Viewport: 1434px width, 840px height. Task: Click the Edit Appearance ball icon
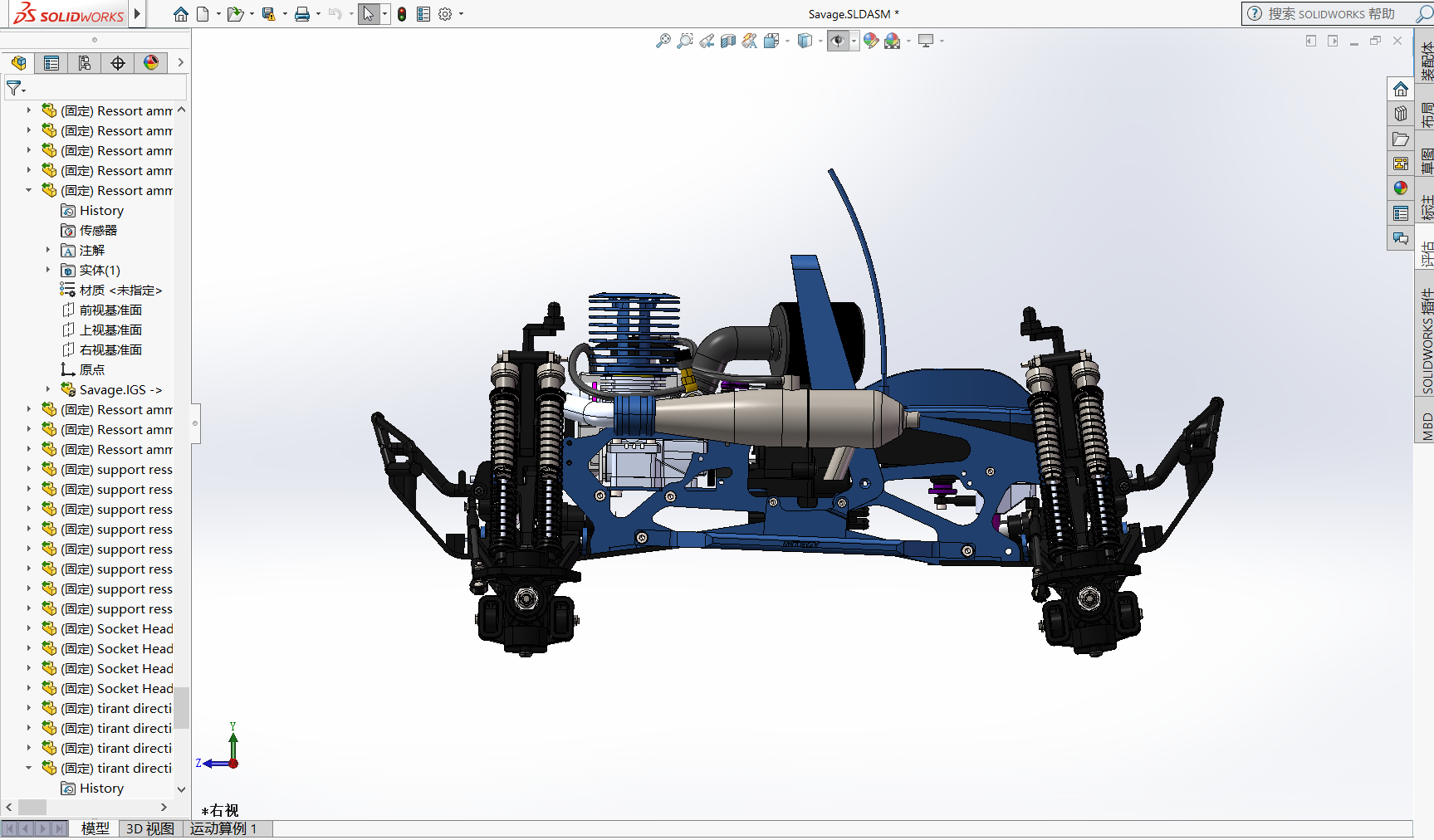[x=871, y=41]
